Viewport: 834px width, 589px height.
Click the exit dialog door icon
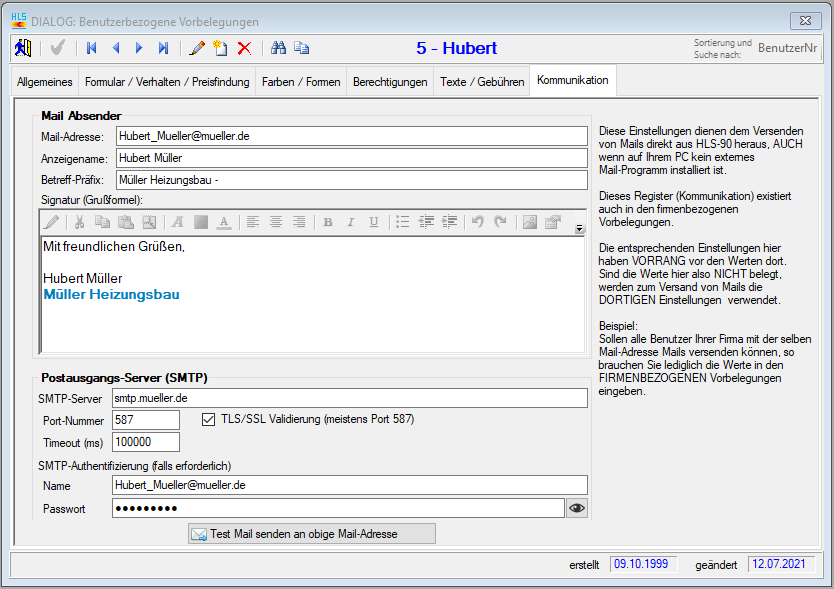pos(22,48)
